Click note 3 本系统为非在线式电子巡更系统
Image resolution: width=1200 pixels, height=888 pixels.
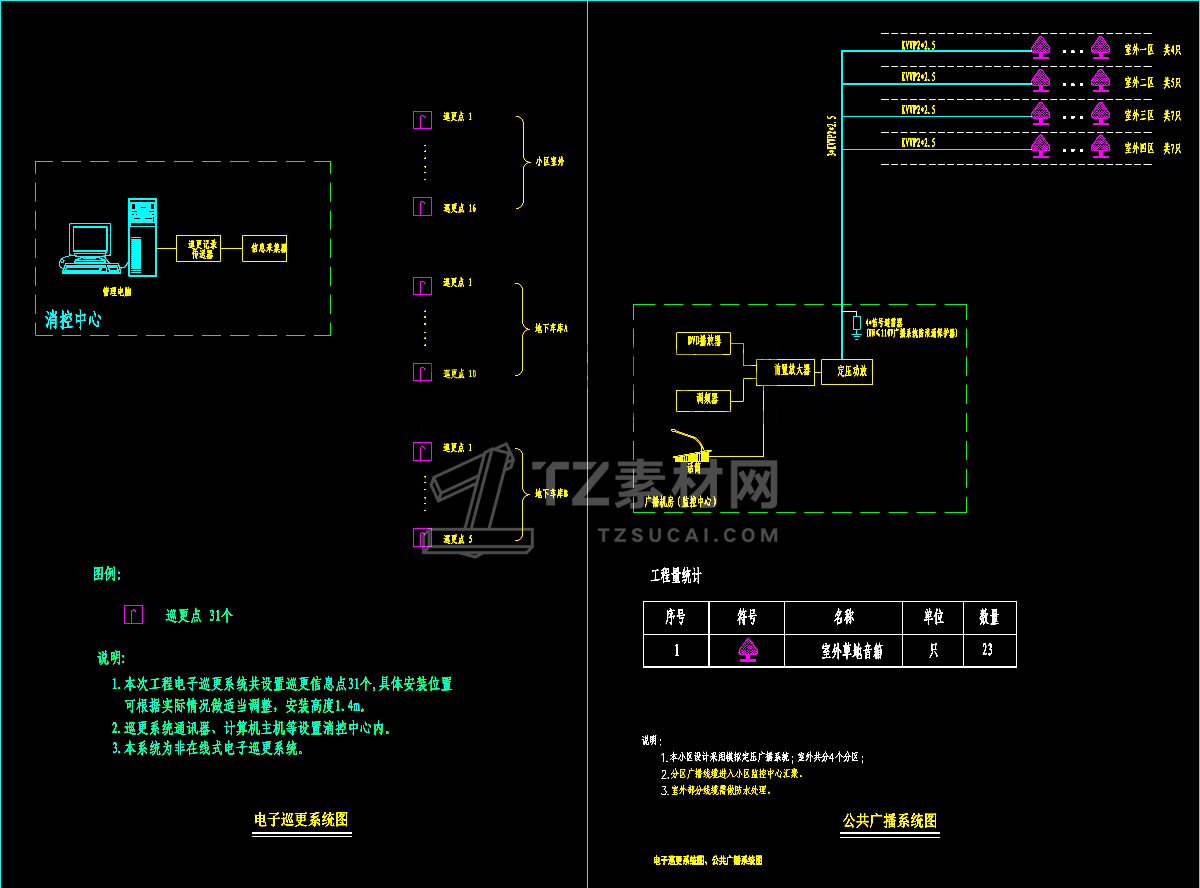[208, 747]
